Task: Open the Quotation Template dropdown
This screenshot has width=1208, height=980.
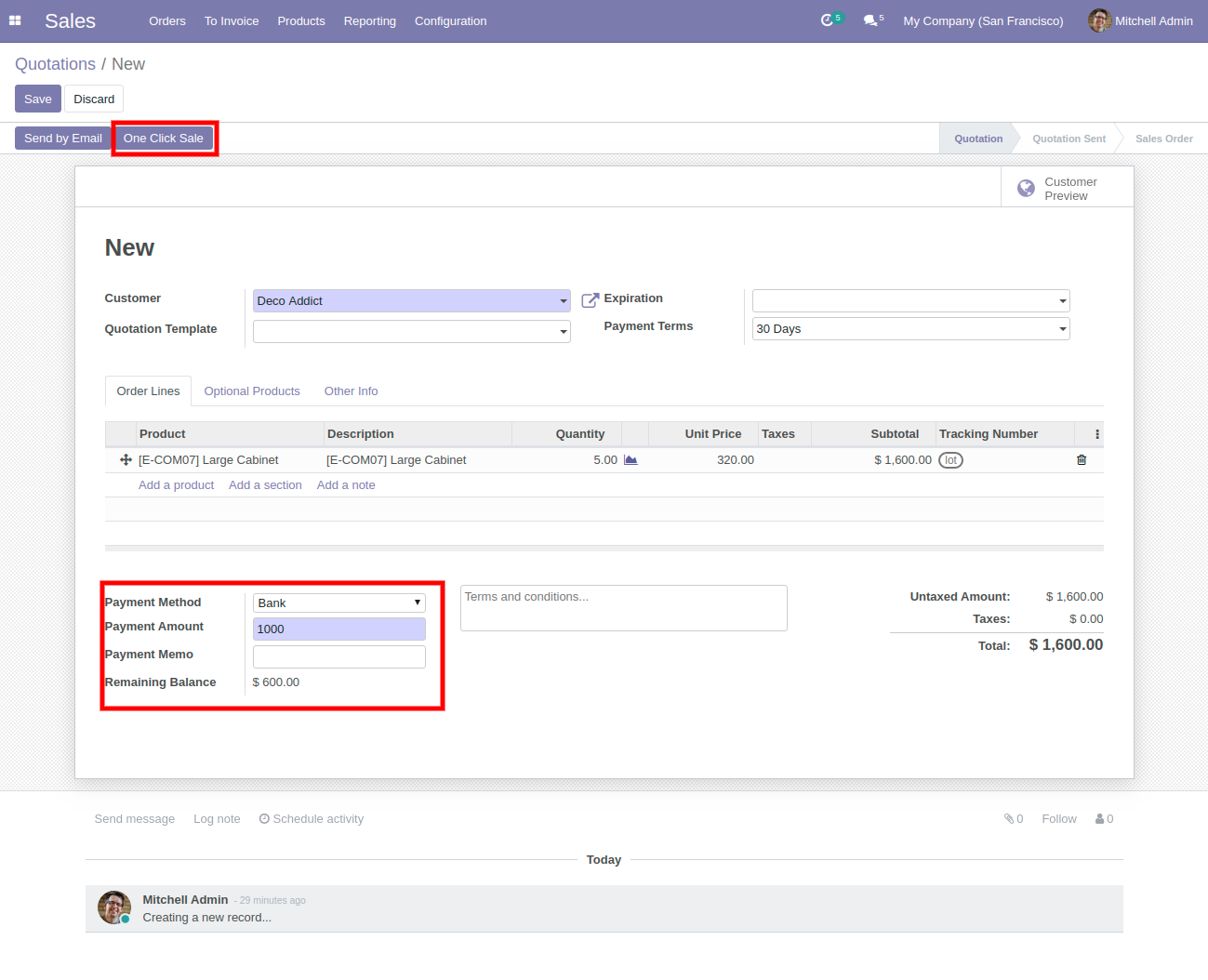Action: pos(563,332)
